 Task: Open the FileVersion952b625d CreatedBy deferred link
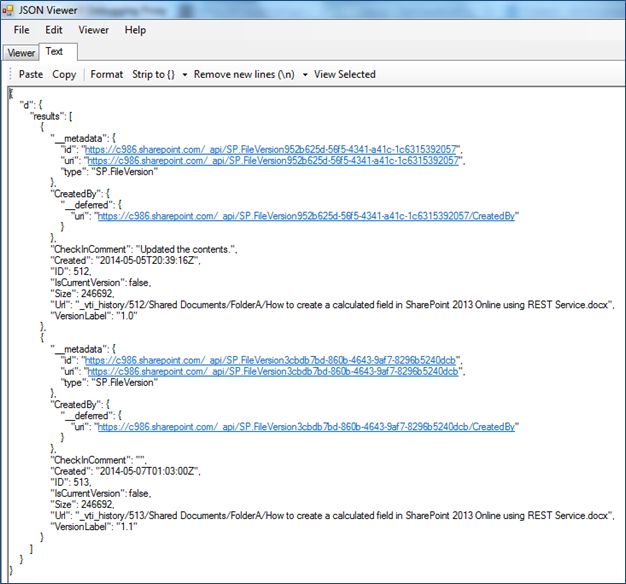click(306, 216)
